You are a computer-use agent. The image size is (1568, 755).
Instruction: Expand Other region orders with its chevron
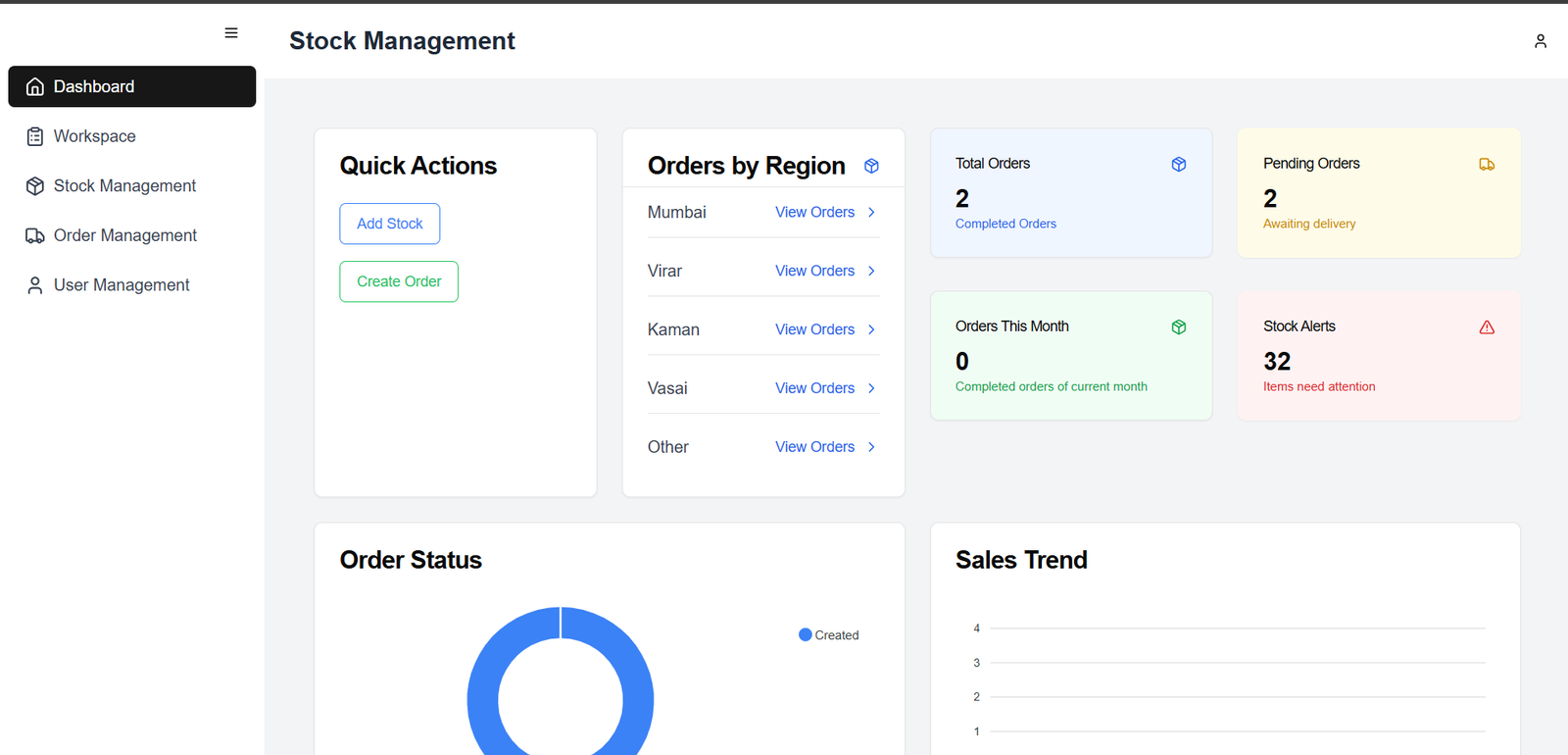click(x=871, y=447)
